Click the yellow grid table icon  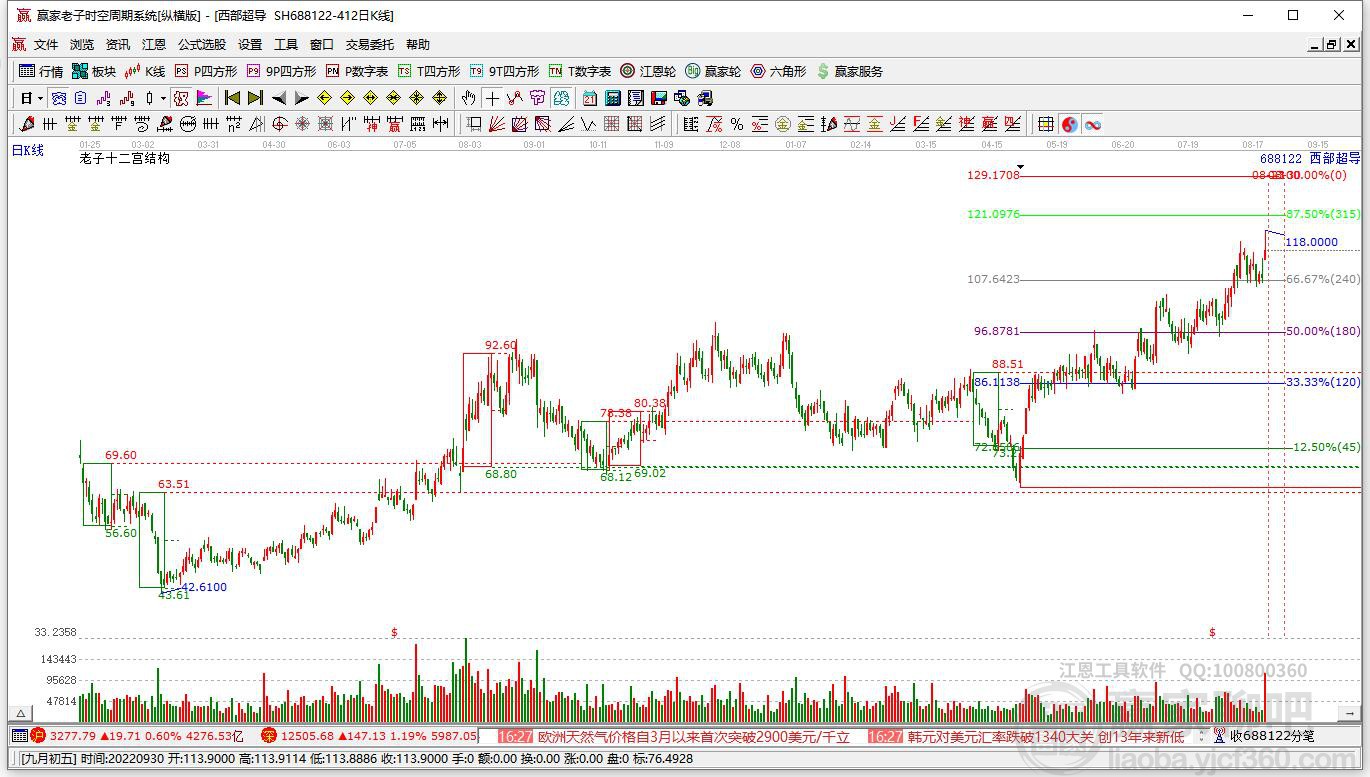(1046, 124)
